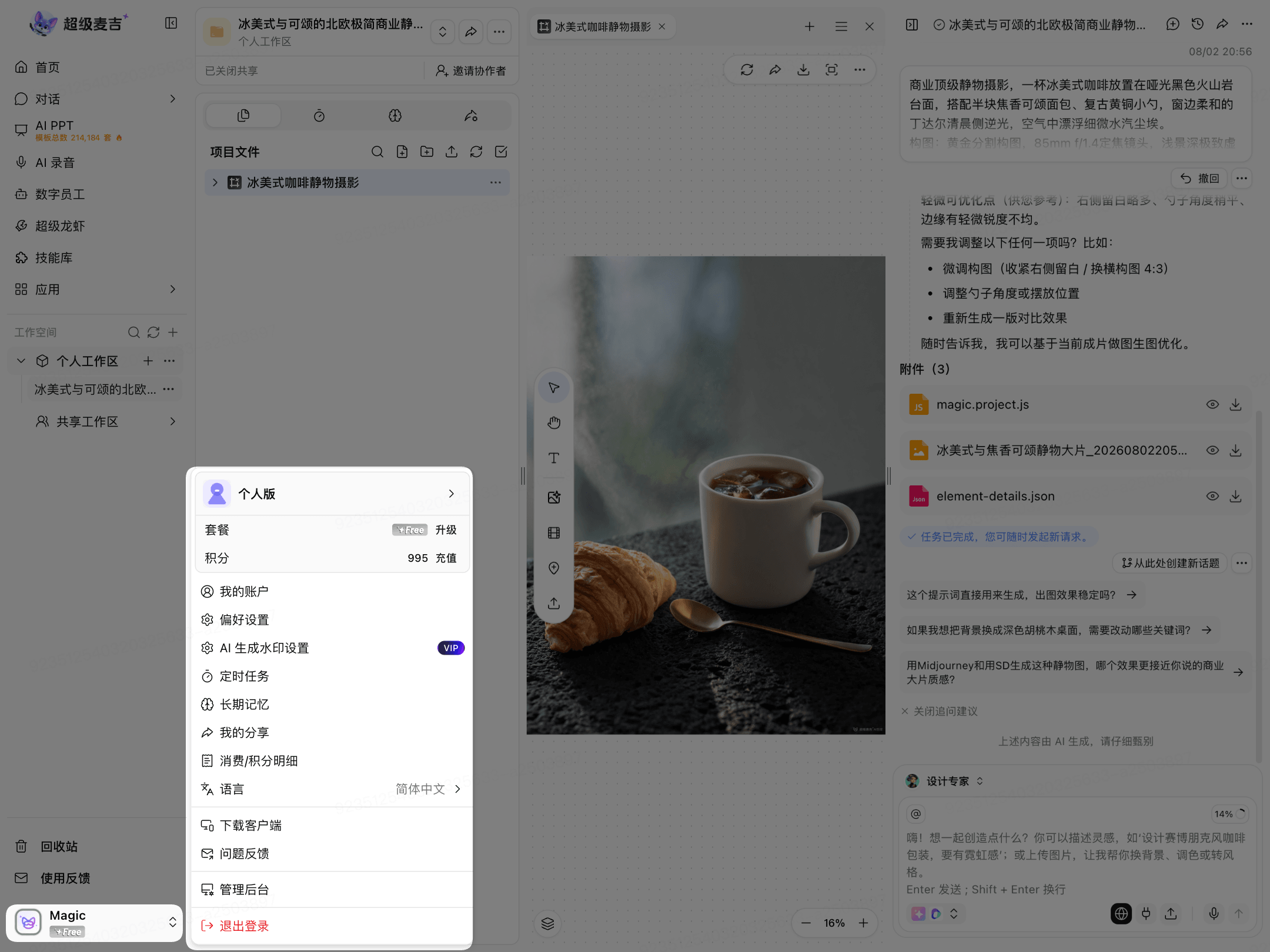The height and width of the screenshot is (952, 1270).
Task: Open 我的账户 in the user menu
Action: click(332, 592)
